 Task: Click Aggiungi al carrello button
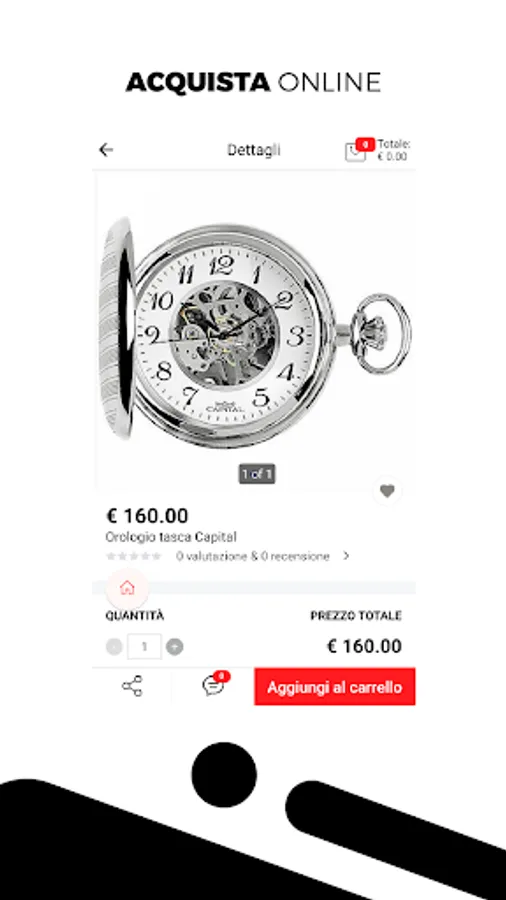[x=335, y=686]
